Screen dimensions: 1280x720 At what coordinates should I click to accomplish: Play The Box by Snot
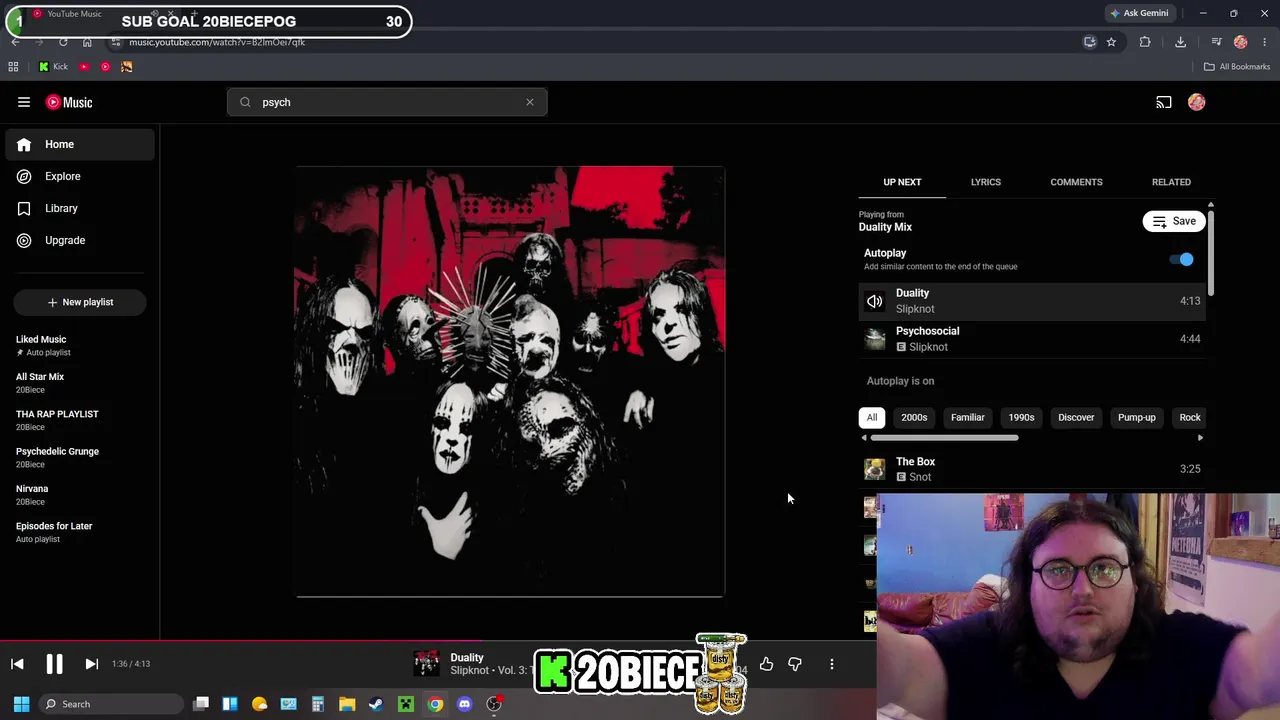tap(1032, 469)
